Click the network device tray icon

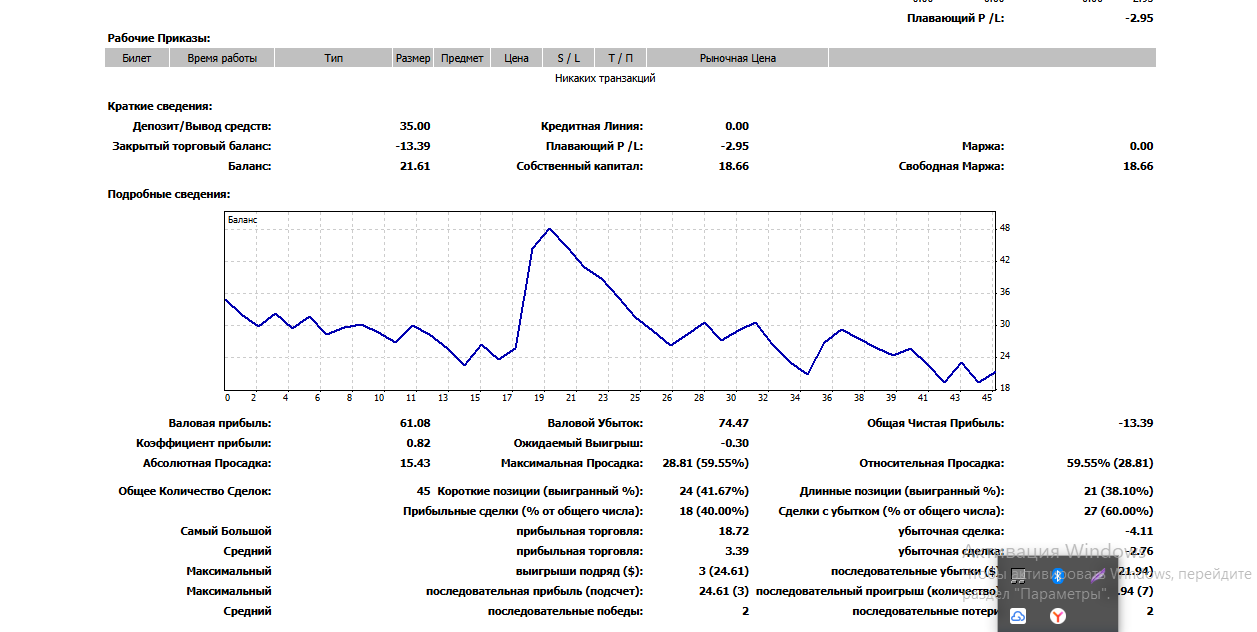[x=1018, y=575]
